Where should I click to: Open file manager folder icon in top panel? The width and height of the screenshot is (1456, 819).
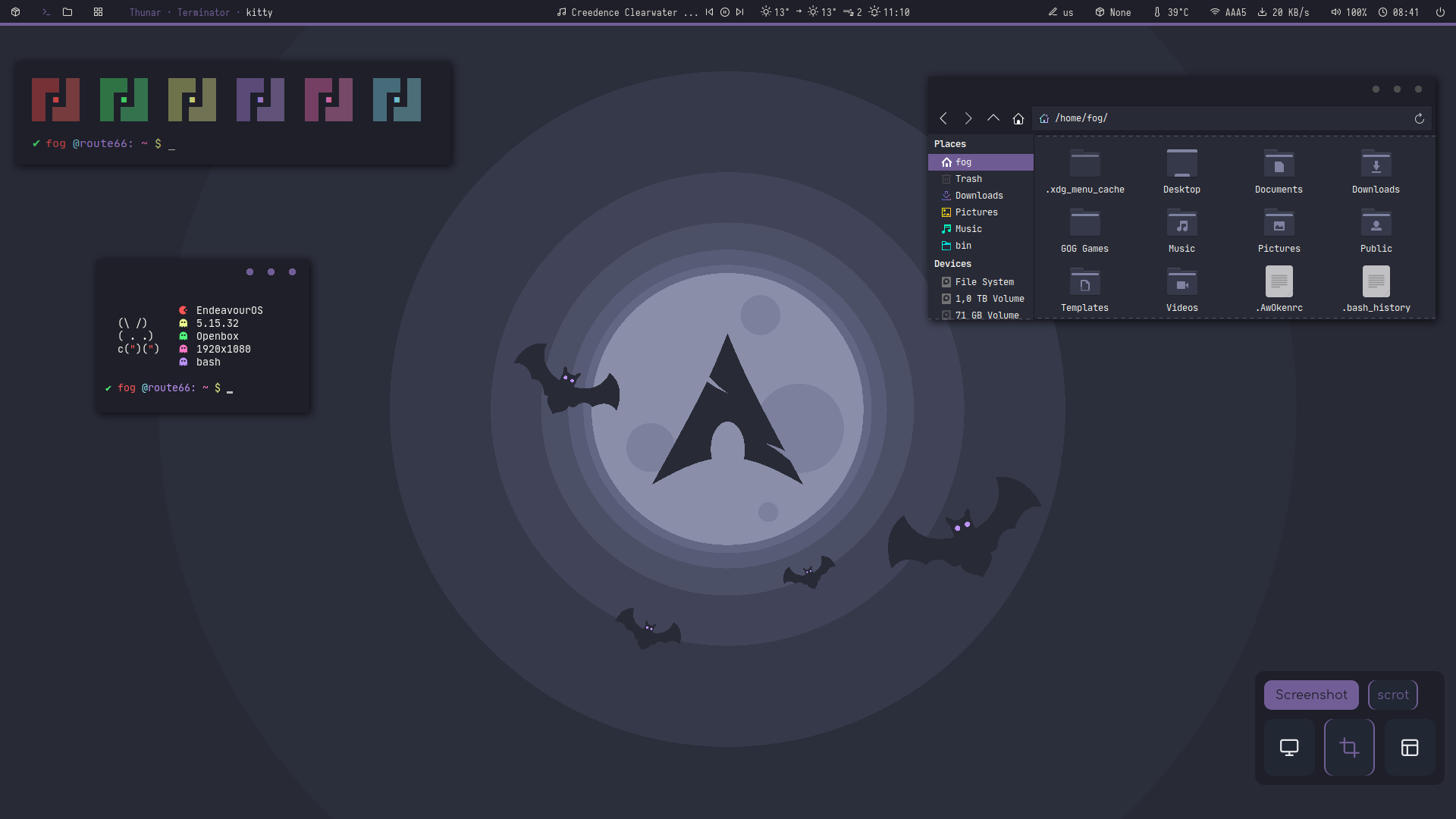coord(67,12)
